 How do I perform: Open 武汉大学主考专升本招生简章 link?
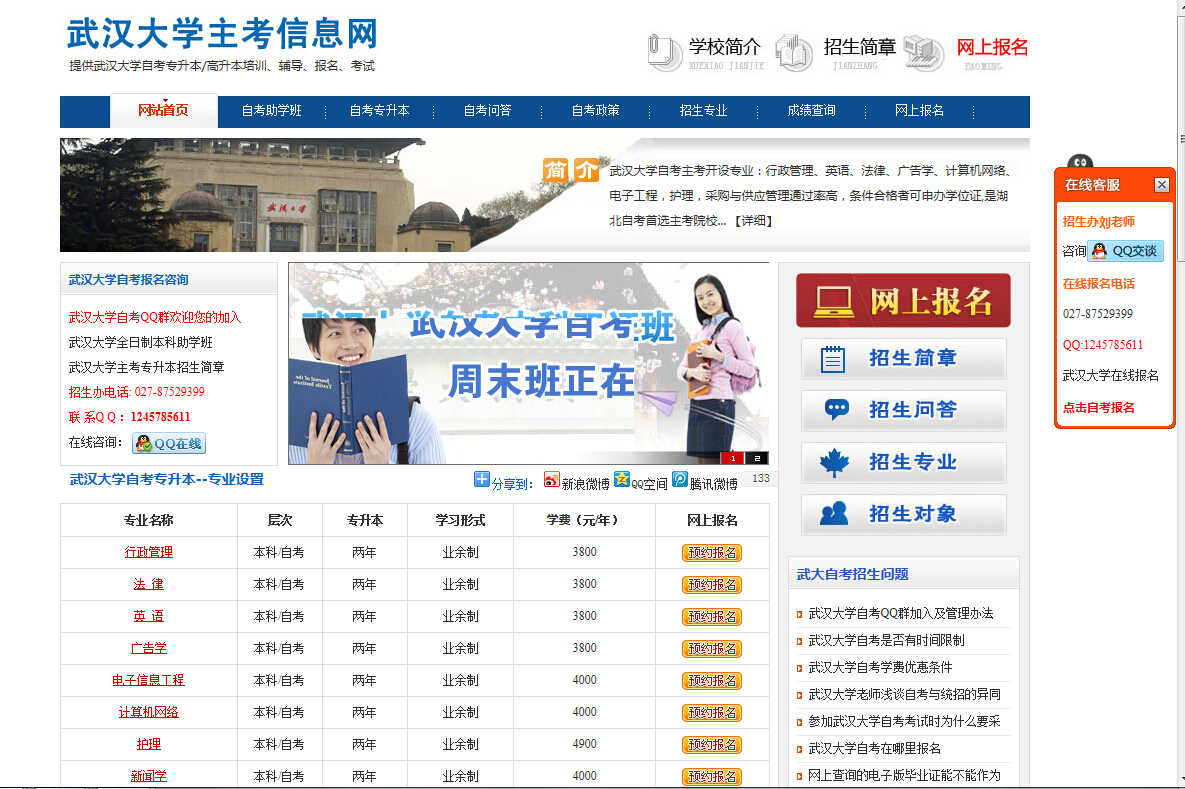click(147, 367)
